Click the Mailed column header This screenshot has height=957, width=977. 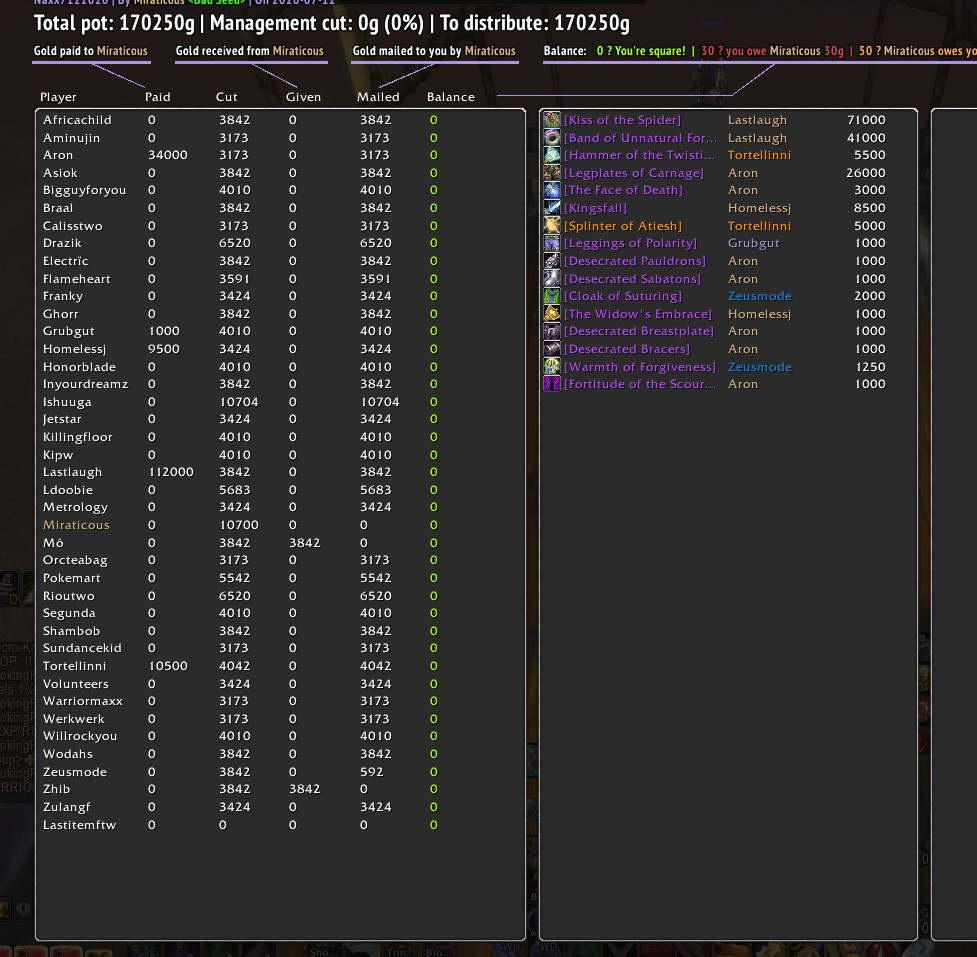pyautogui.click(x=378, y=97)
